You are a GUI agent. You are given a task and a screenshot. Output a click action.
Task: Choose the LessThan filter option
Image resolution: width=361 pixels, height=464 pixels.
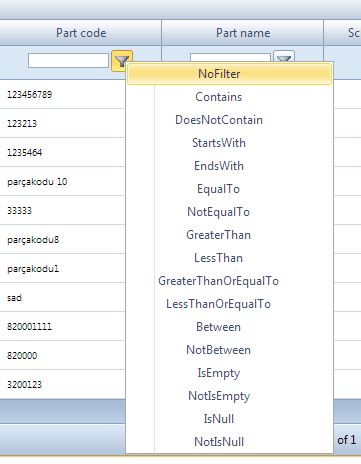pos(230,258)
